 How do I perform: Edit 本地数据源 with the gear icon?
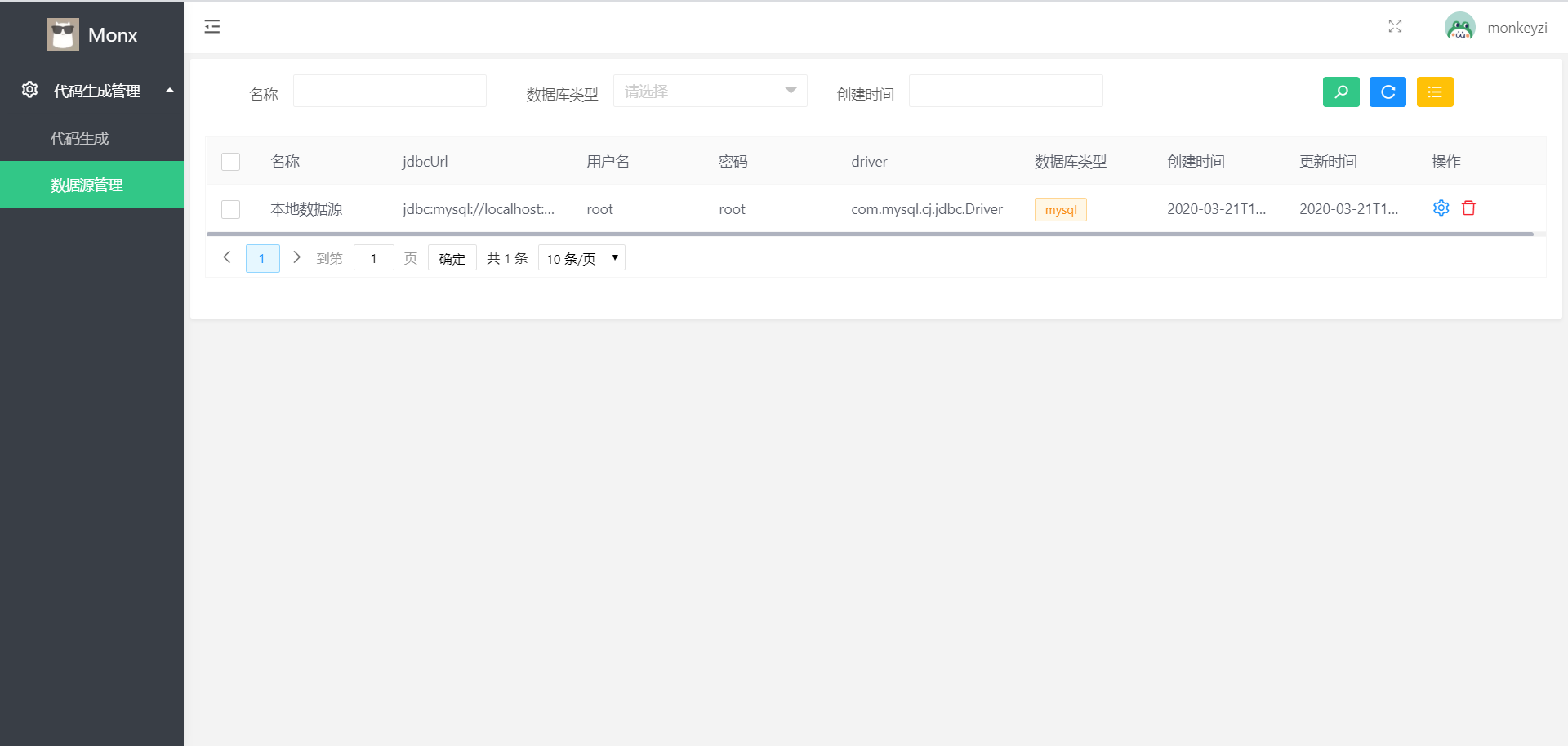click(1441, 208)
